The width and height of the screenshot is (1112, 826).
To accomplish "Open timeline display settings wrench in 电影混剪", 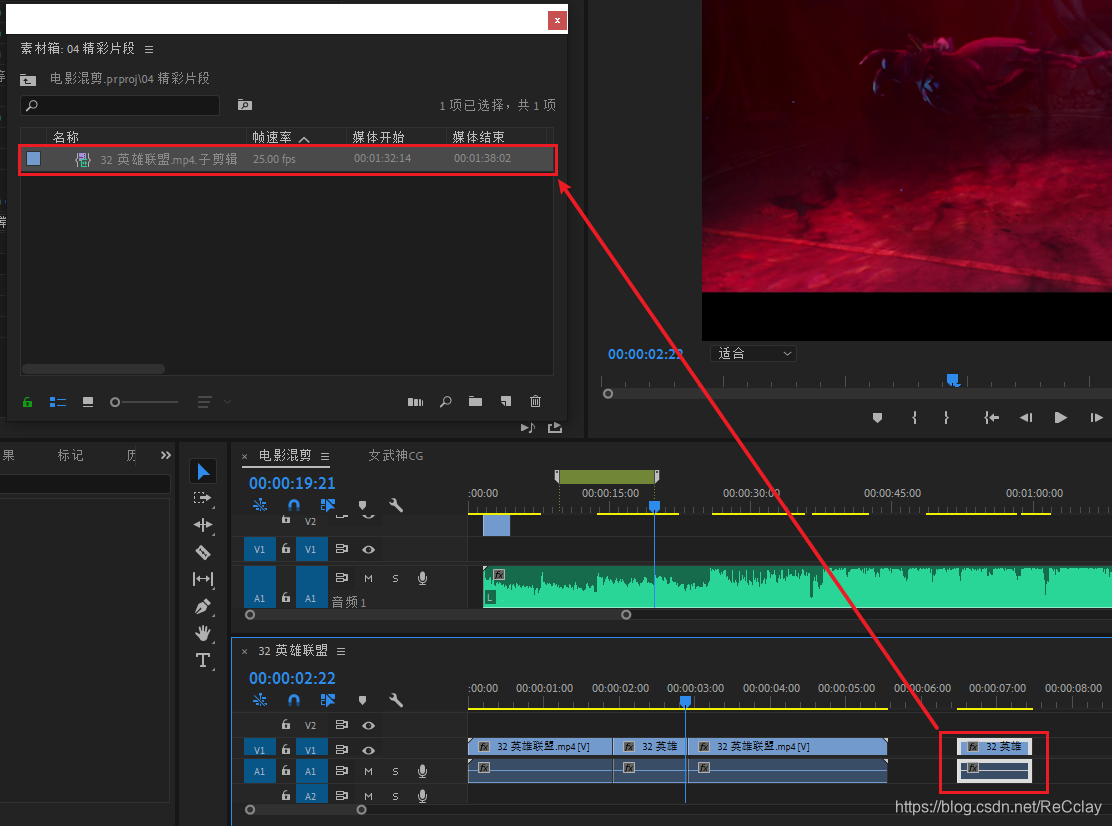I will (x=396, y=506).
